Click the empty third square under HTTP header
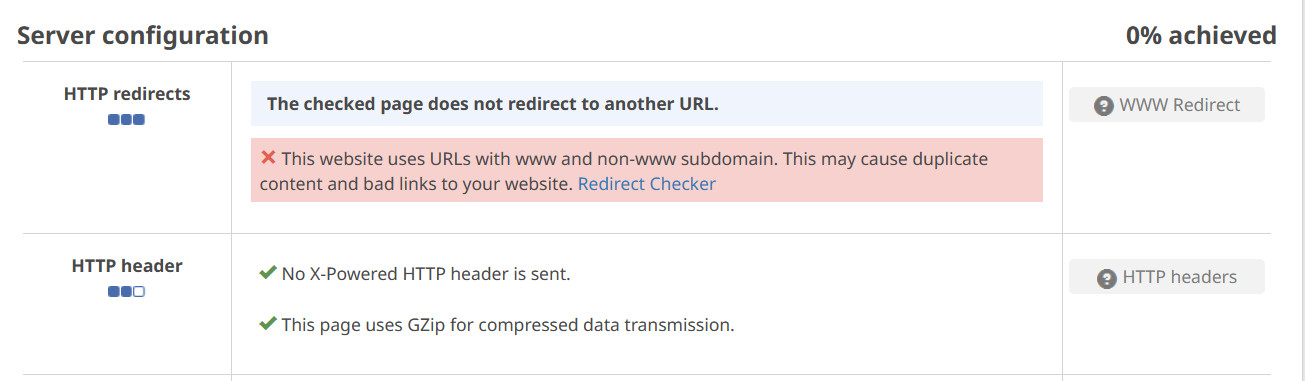This screenshot has width=1305, height=381. tap(140, 292)
